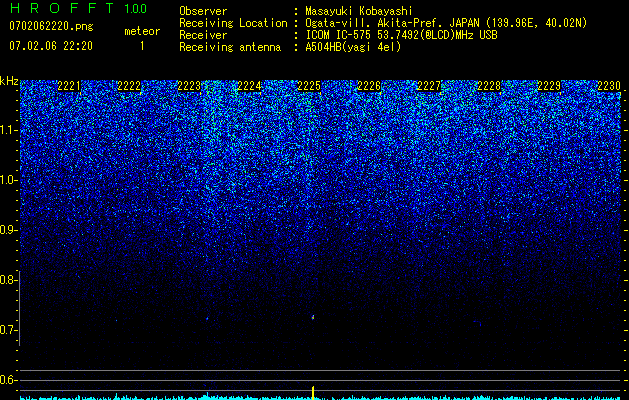Click the 0.9 frequency axis label
The height and width of the screenshot is (400, 629).
(x=9, y=230)
